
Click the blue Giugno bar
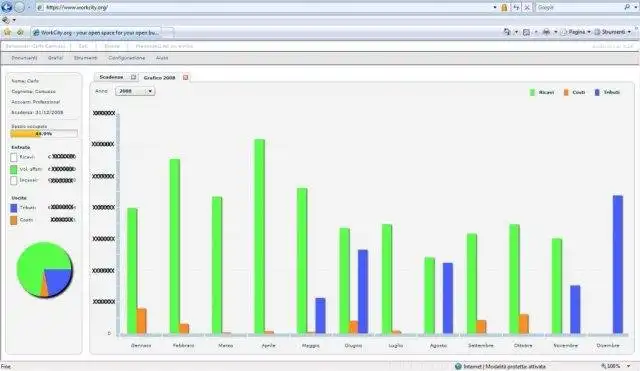(363, 292)
